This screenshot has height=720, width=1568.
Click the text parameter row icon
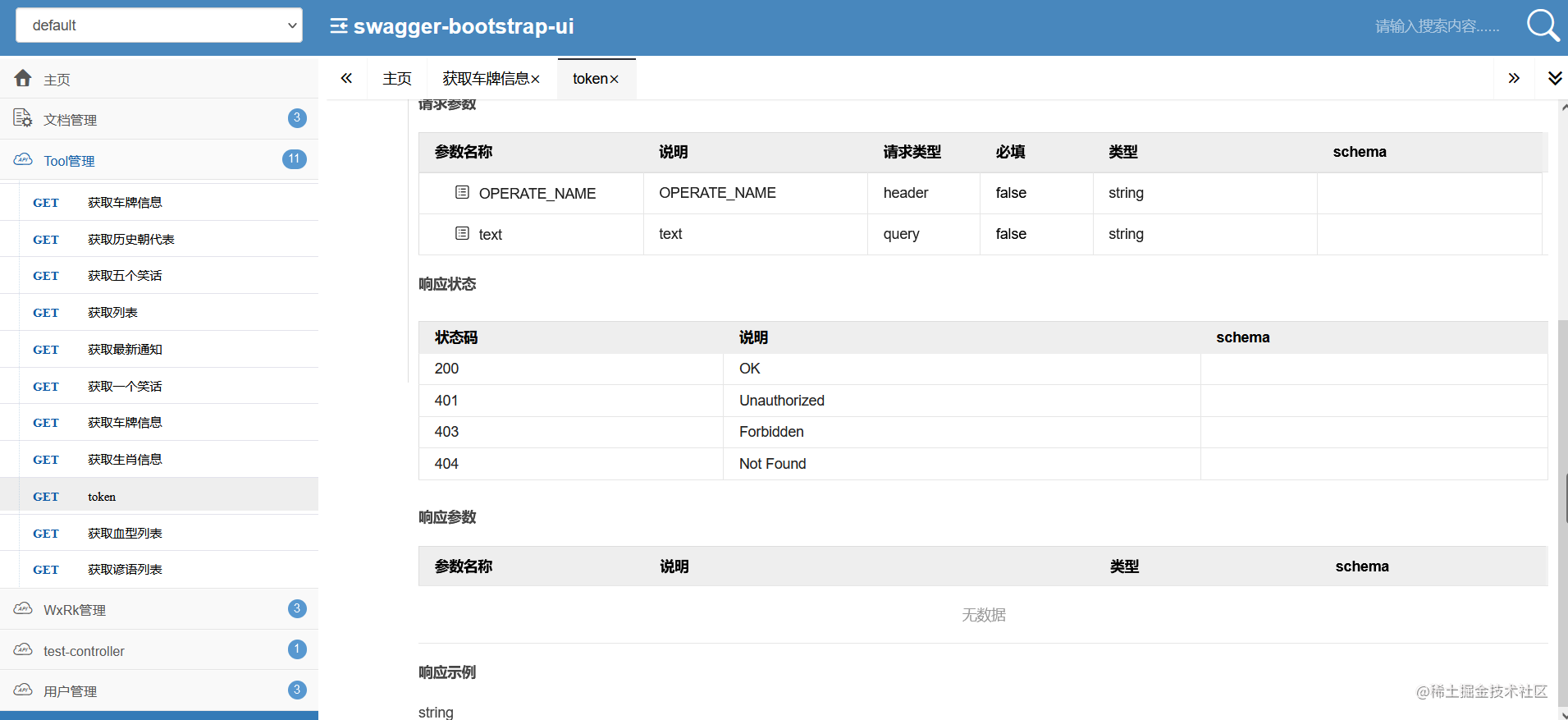462,233
